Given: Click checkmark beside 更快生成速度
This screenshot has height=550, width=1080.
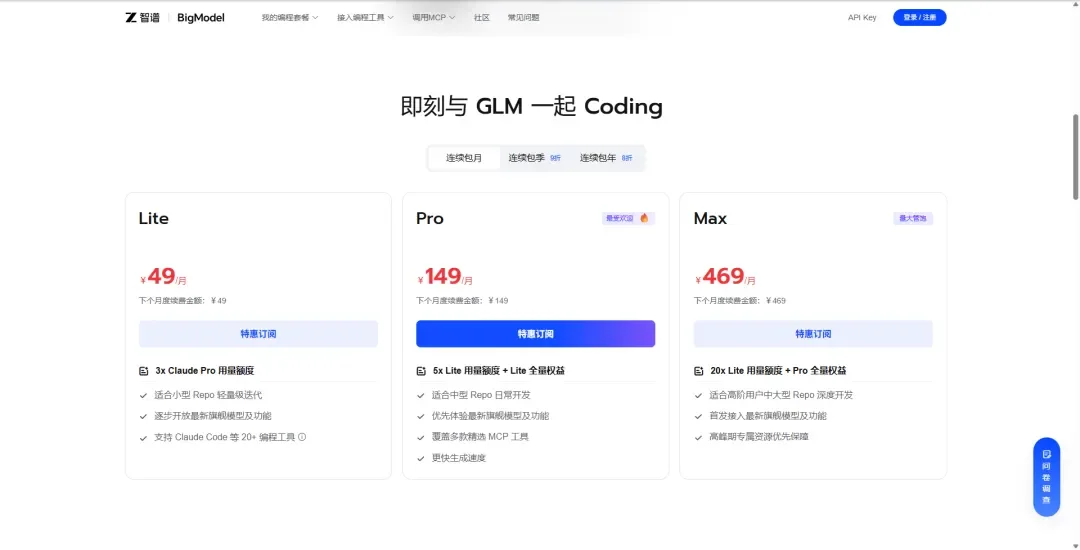Looking at the screenshot, I should pyautogui.click(x=421, y=458).
